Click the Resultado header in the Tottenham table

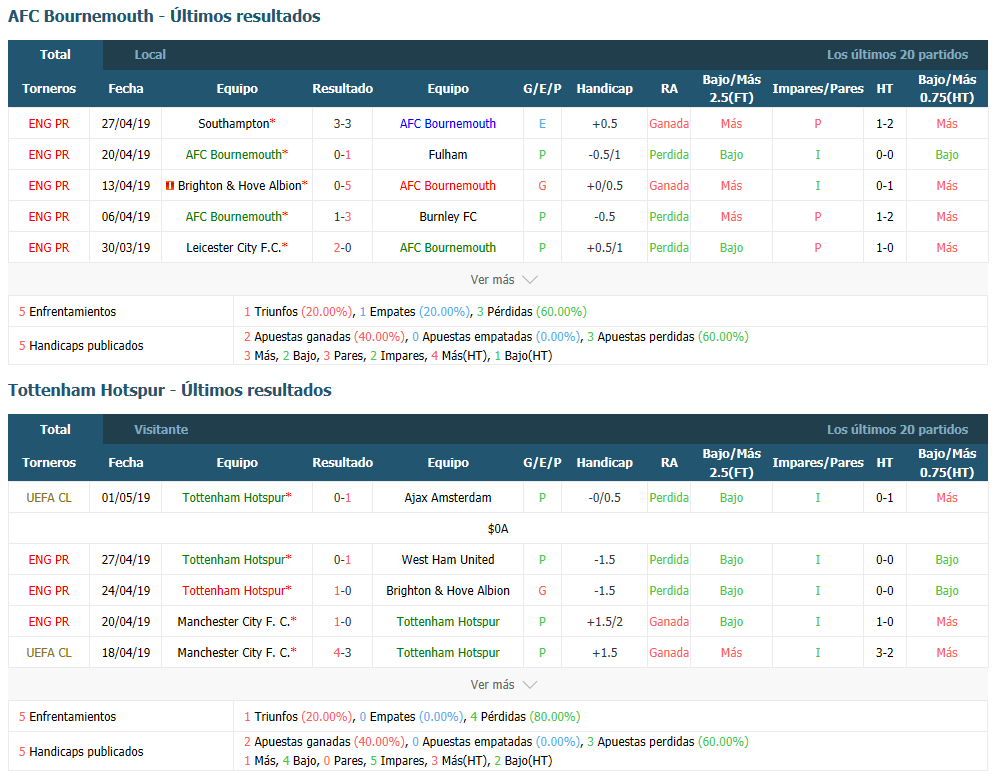coord(342,463)
